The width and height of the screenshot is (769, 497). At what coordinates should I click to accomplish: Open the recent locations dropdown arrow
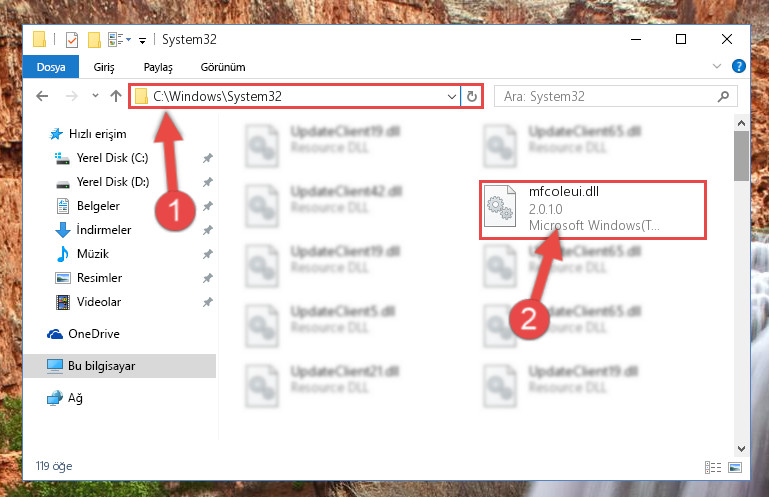pos(95,96)
